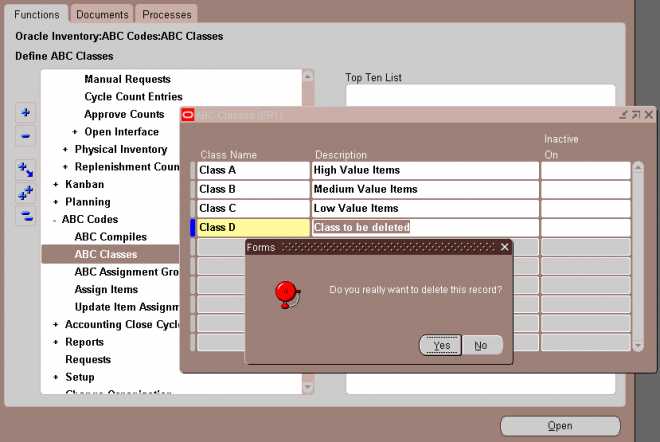This screenshot has height=442, width=660.
Task: Cancel deletion with No button
Action: [x=482, y=345]
